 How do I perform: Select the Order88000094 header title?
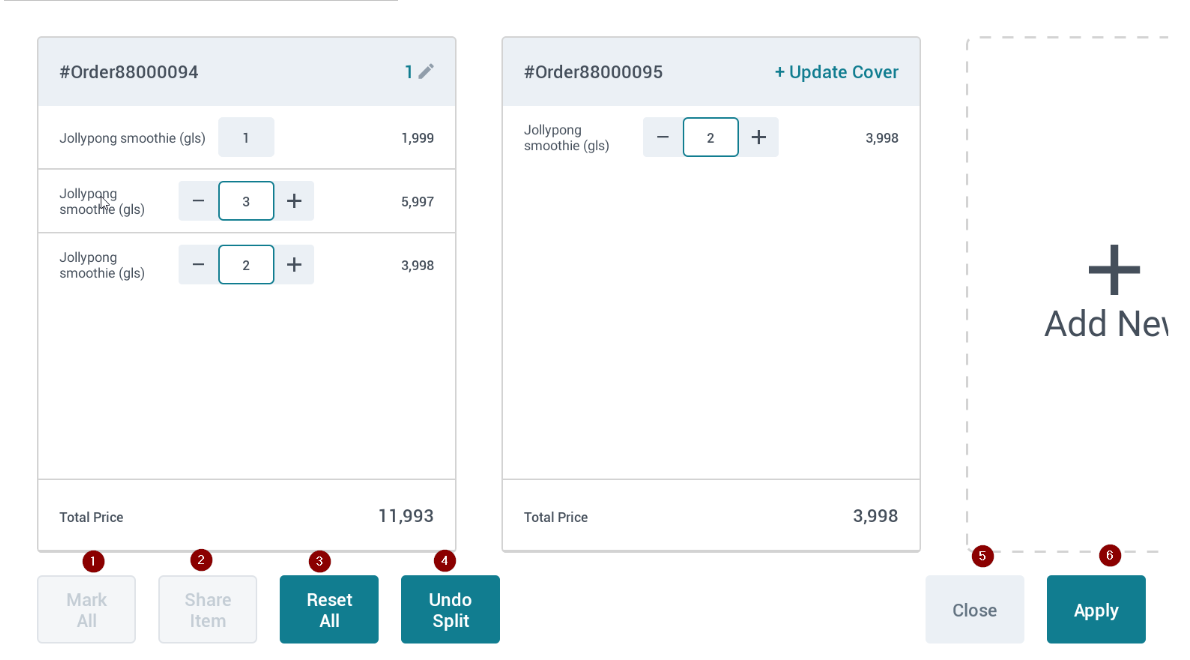tap(129, 72)
